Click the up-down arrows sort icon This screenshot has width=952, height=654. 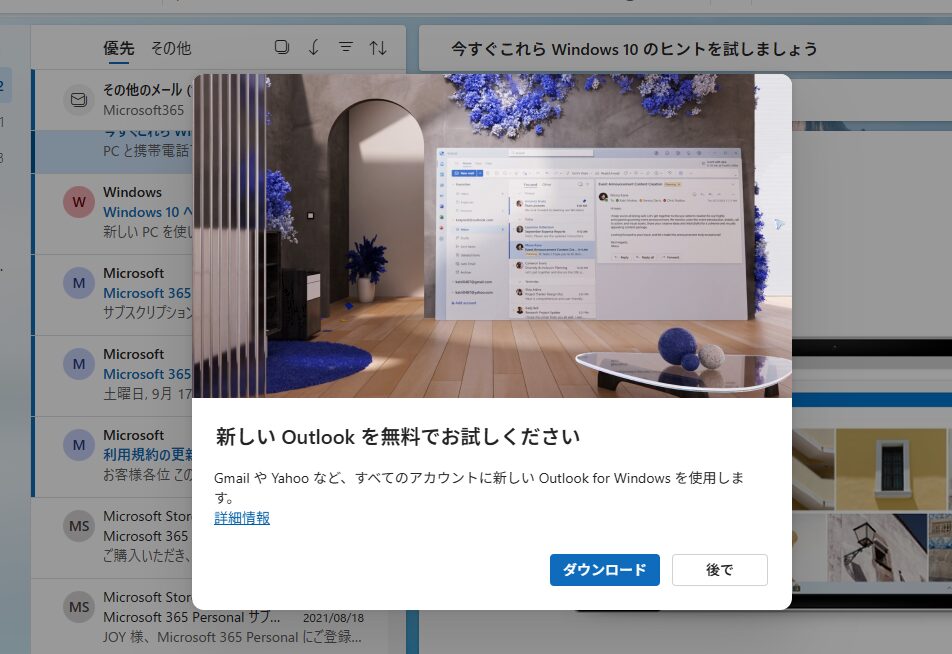[378, 47]
